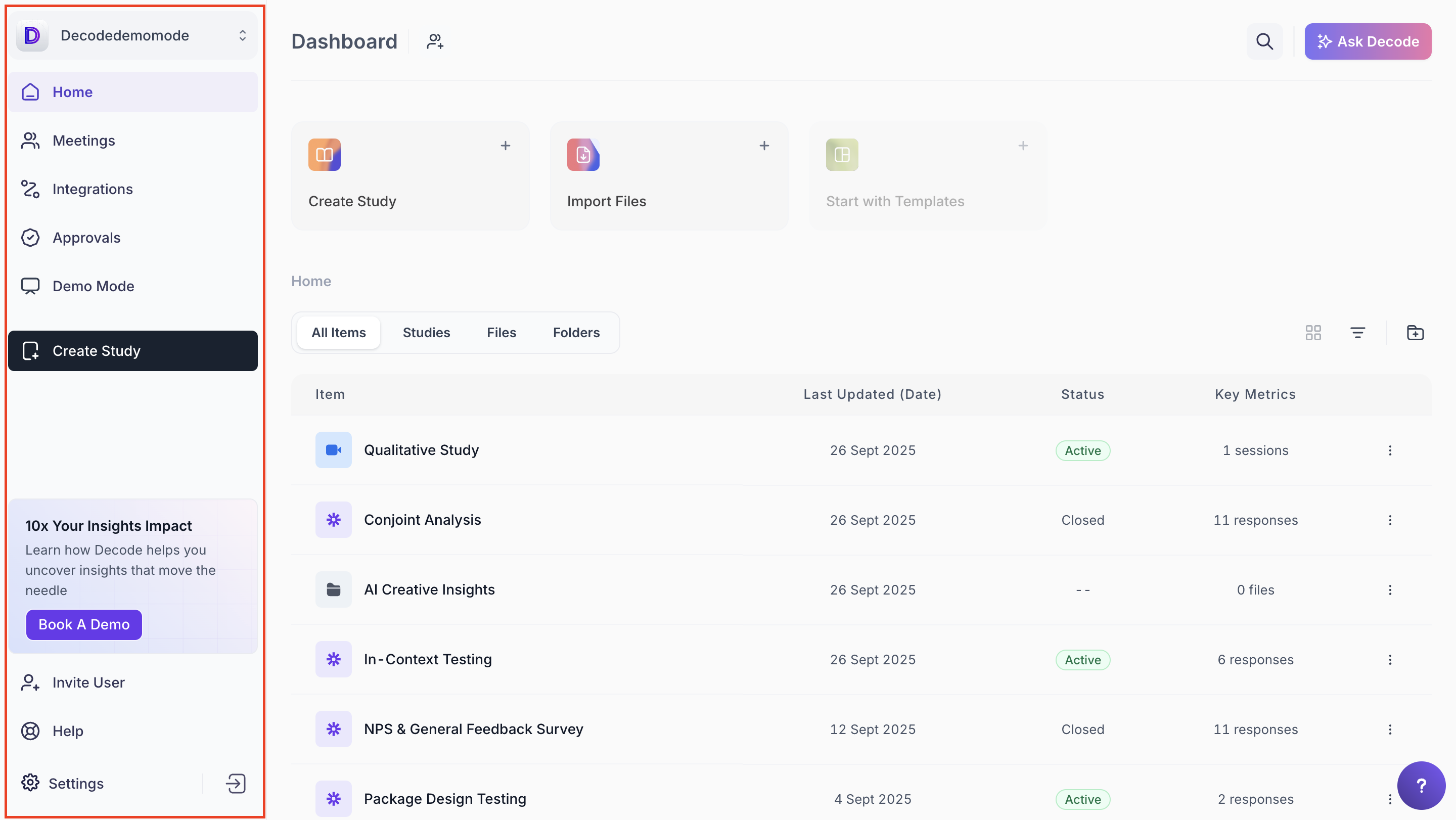Screen dimensions: 1456x820
Task: Switch to grid view icon
Action: (1313, 332)
